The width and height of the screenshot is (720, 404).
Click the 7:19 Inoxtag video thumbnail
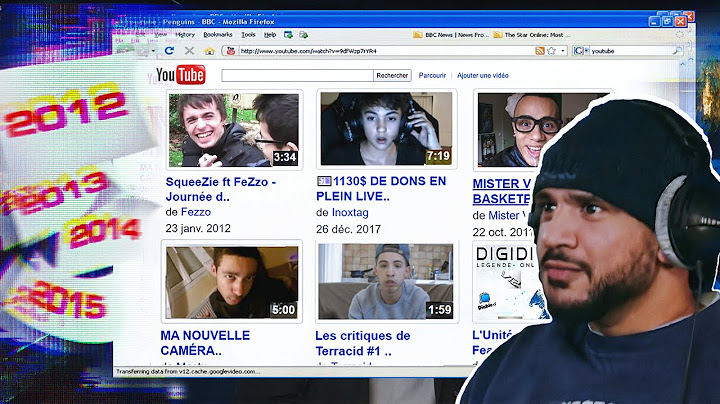click(x=386, y=129)
